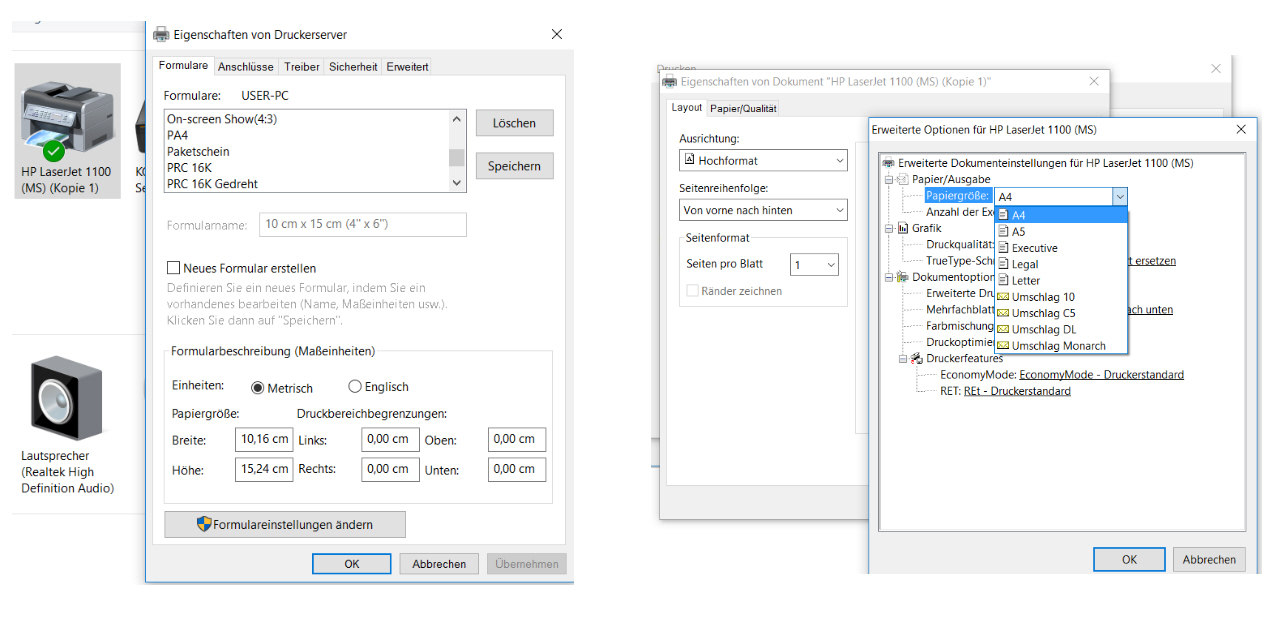Click the Dokumentoptionen icon in the tree

click(x=903, y=277)
